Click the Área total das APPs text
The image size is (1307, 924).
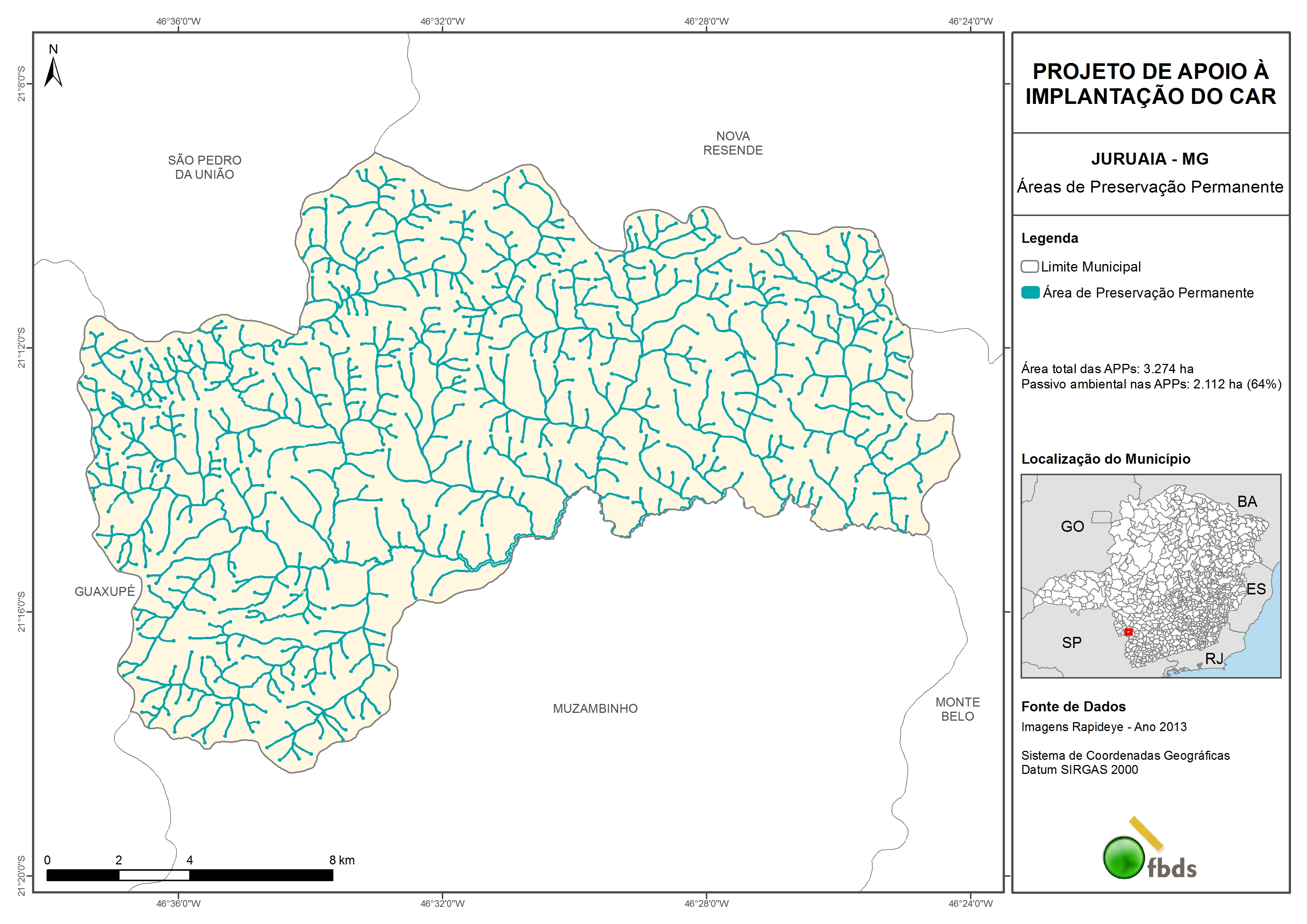point(1107,368)
